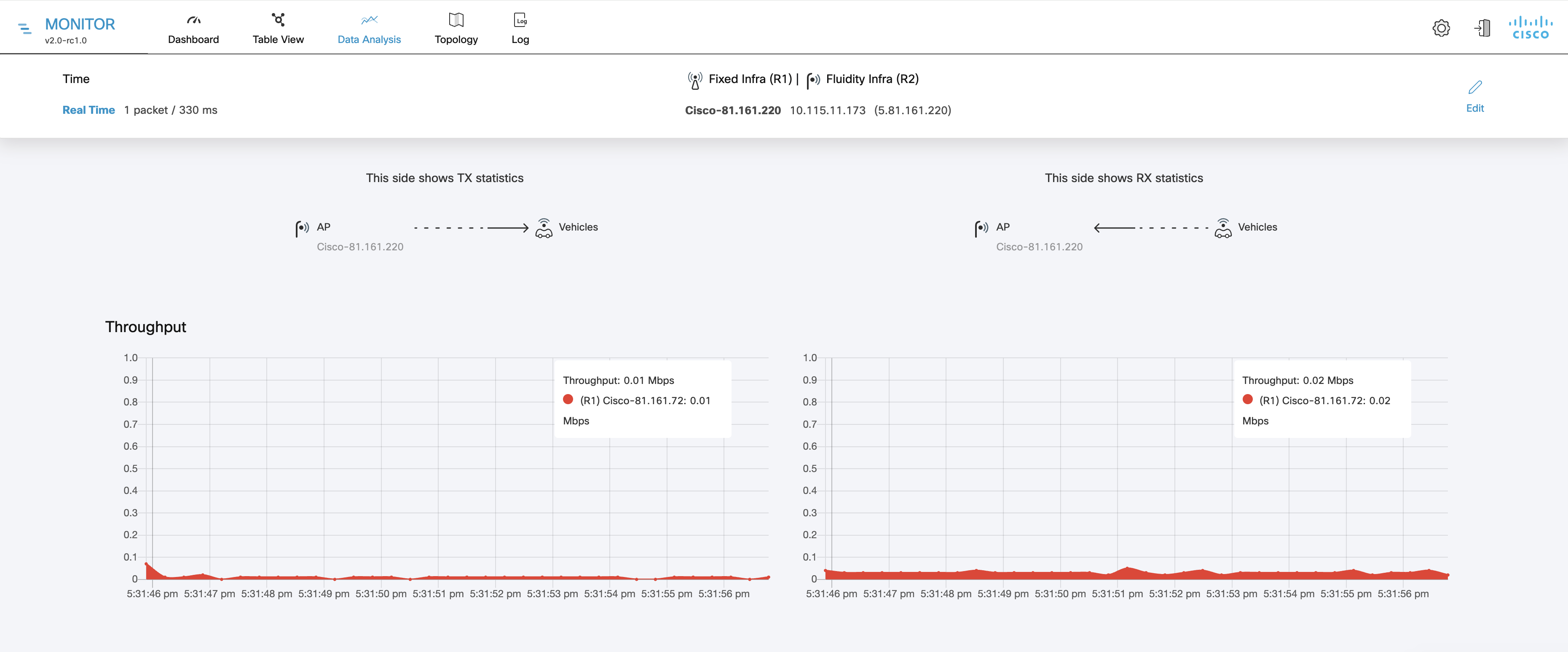Click the Time label
The image size is (1568, 652).
click(x=76, y=79)
